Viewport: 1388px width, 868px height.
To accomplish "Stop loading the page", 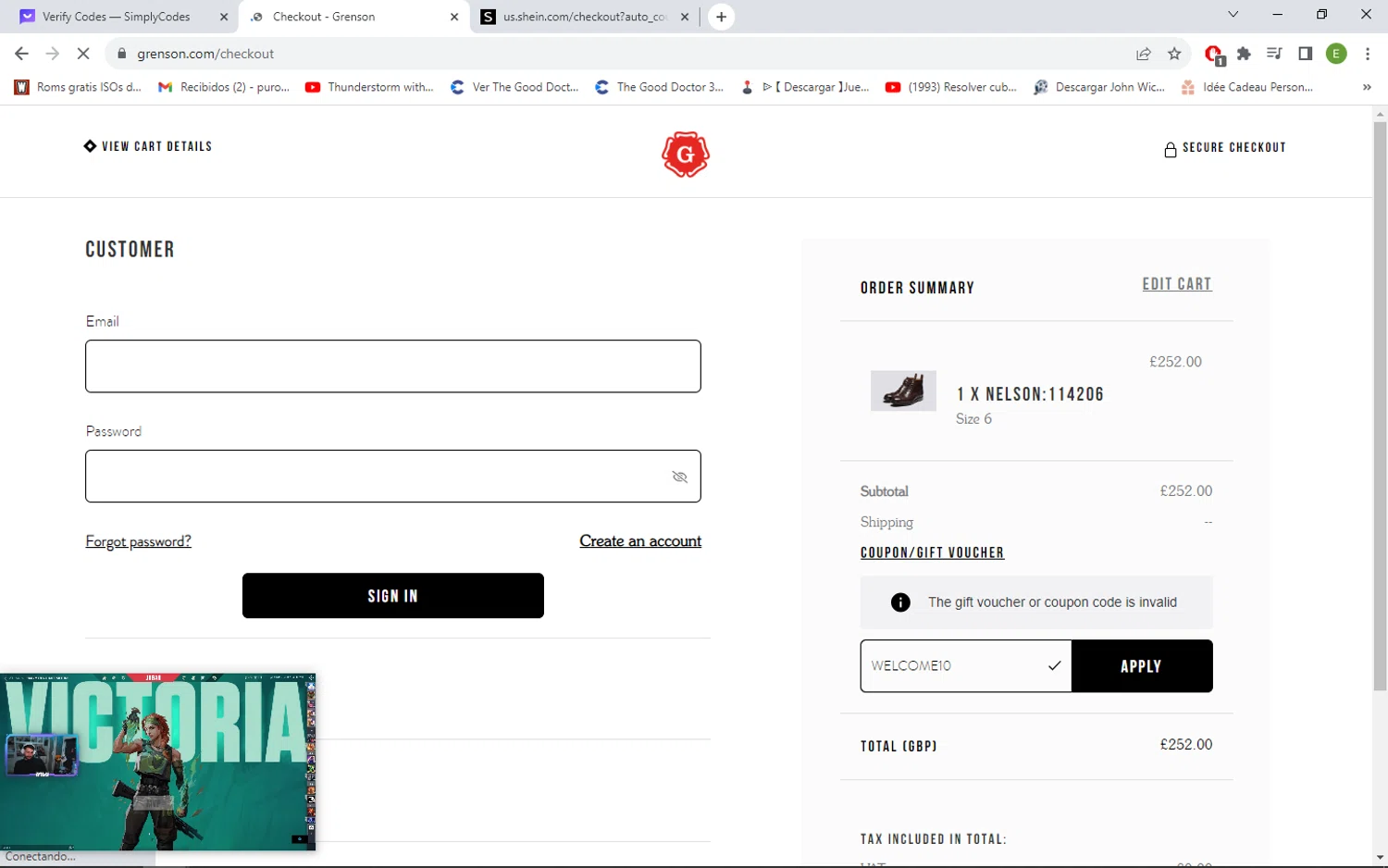I will point(83,54).
